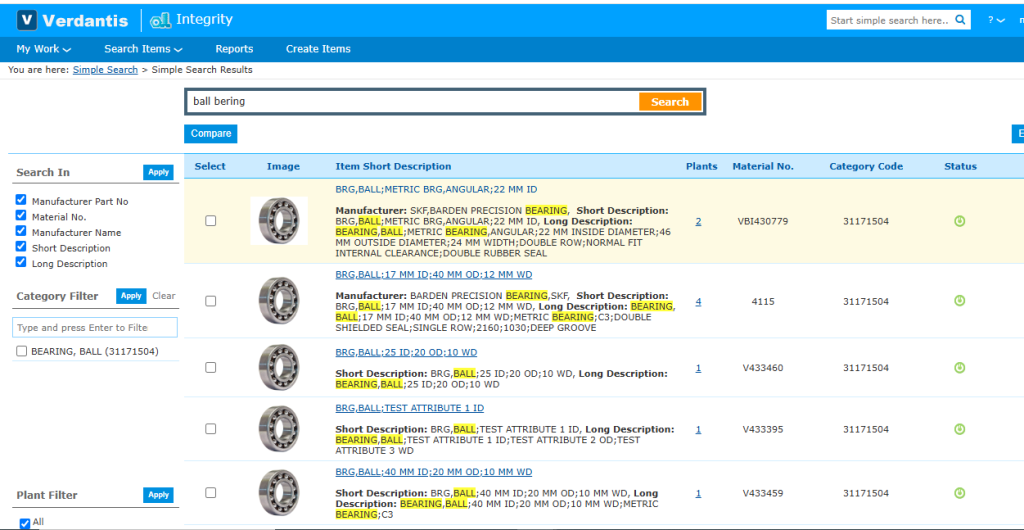Click the magnifier icon in top search
This screenshot has height=530, width=1024.
960,20
